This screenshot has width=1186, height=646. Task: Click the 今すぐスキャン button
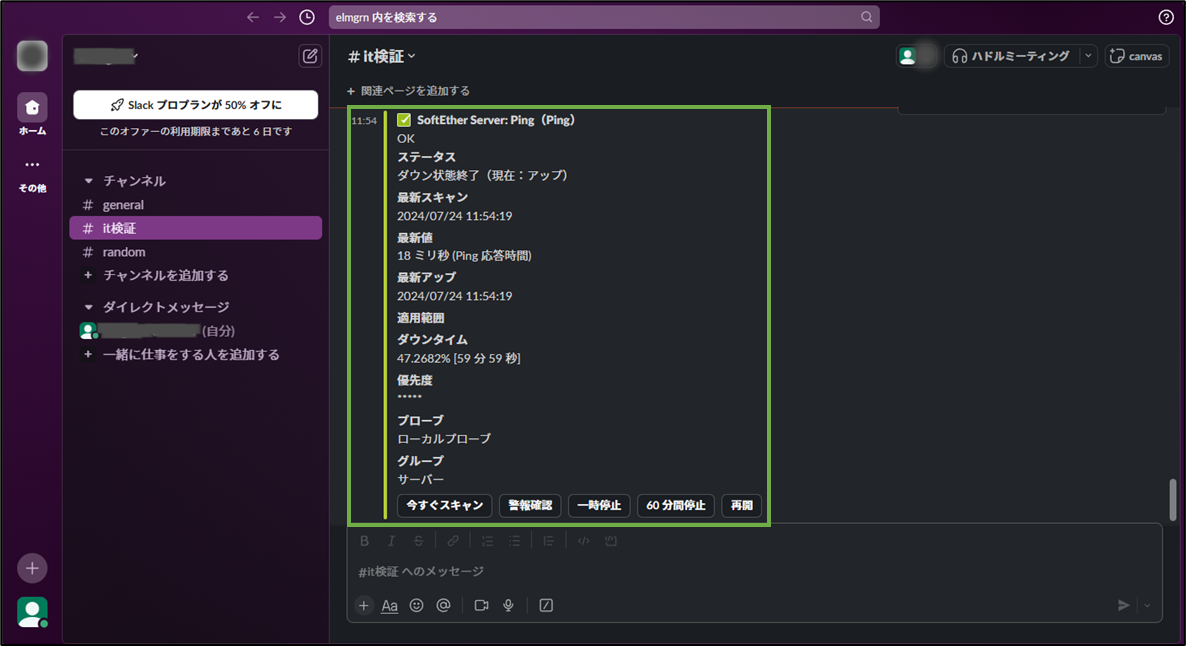445,505
